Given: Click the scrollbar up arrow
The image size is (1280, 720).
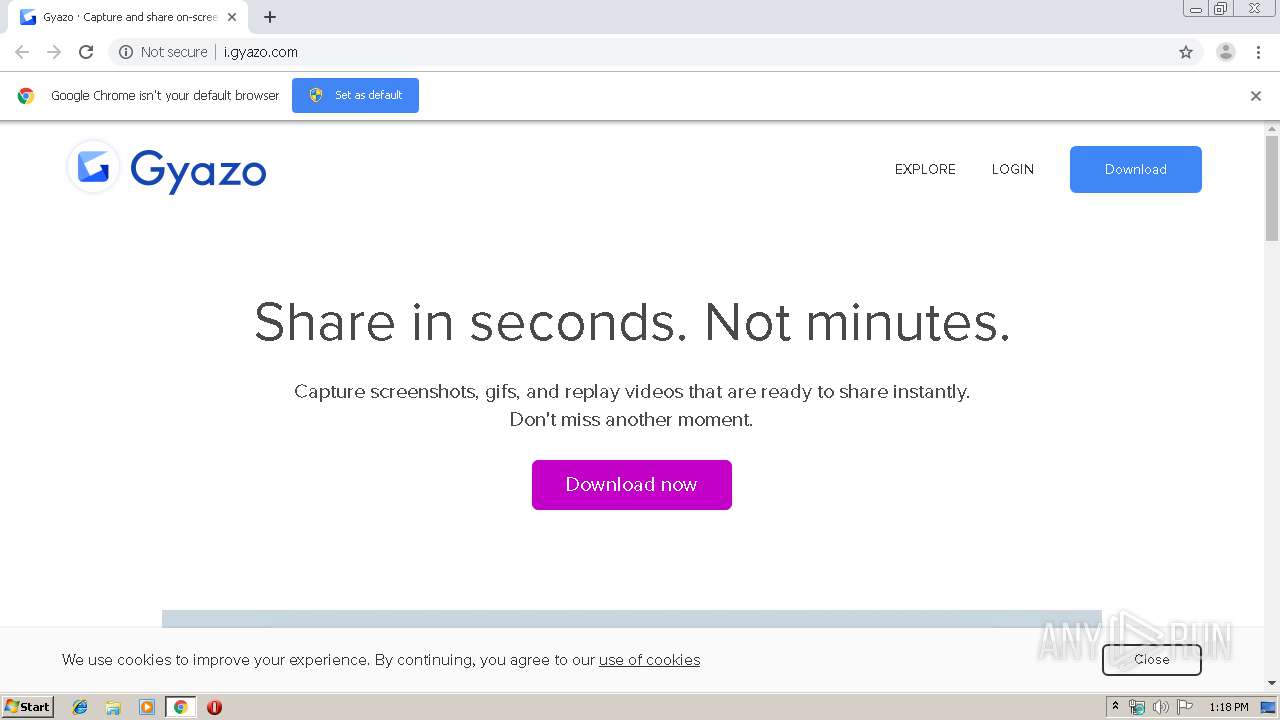Looking at the screenshot, I should point(1272,129).
